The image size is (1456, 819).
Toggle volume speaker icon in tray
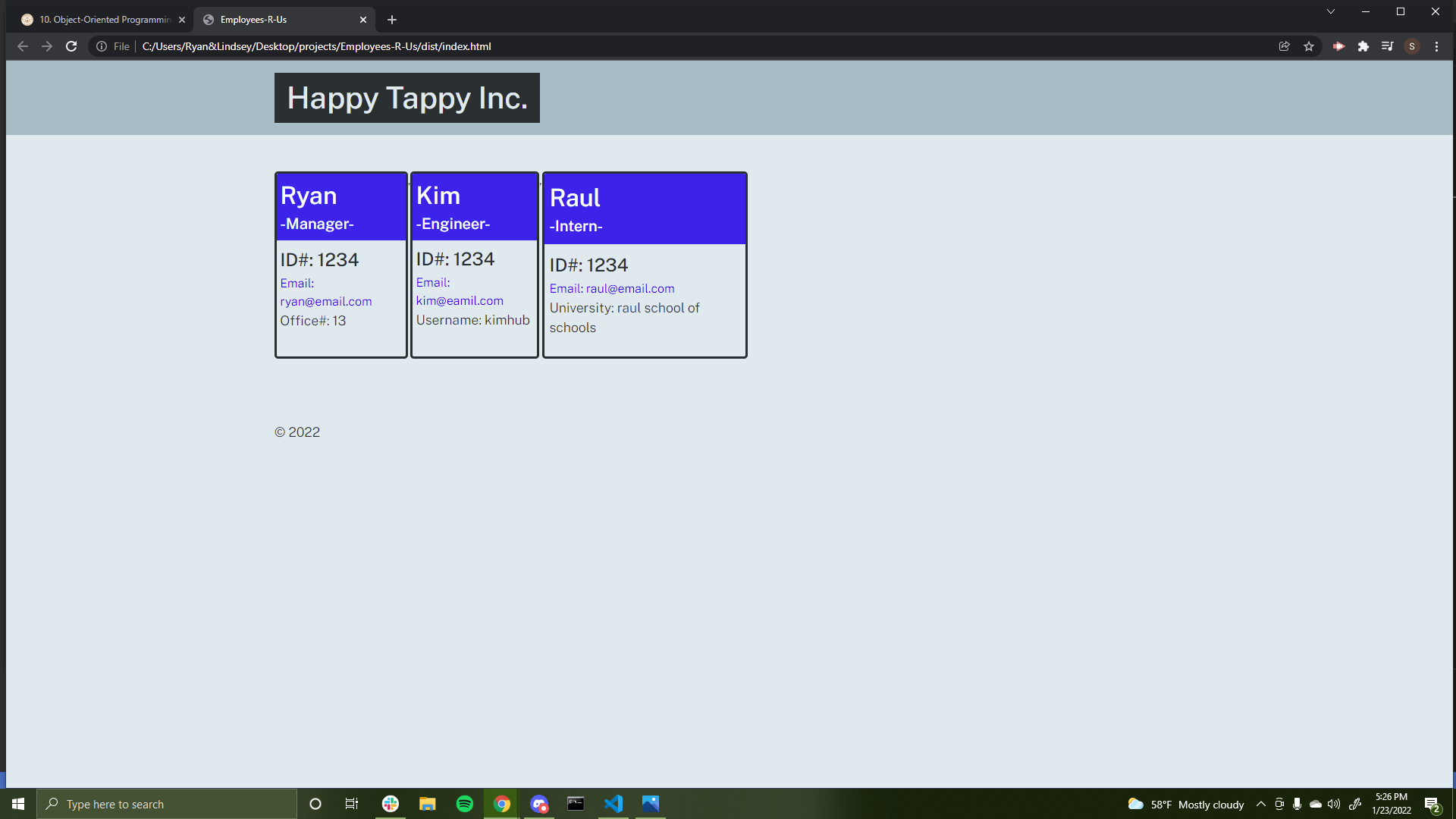click(x=1334, y=804)
